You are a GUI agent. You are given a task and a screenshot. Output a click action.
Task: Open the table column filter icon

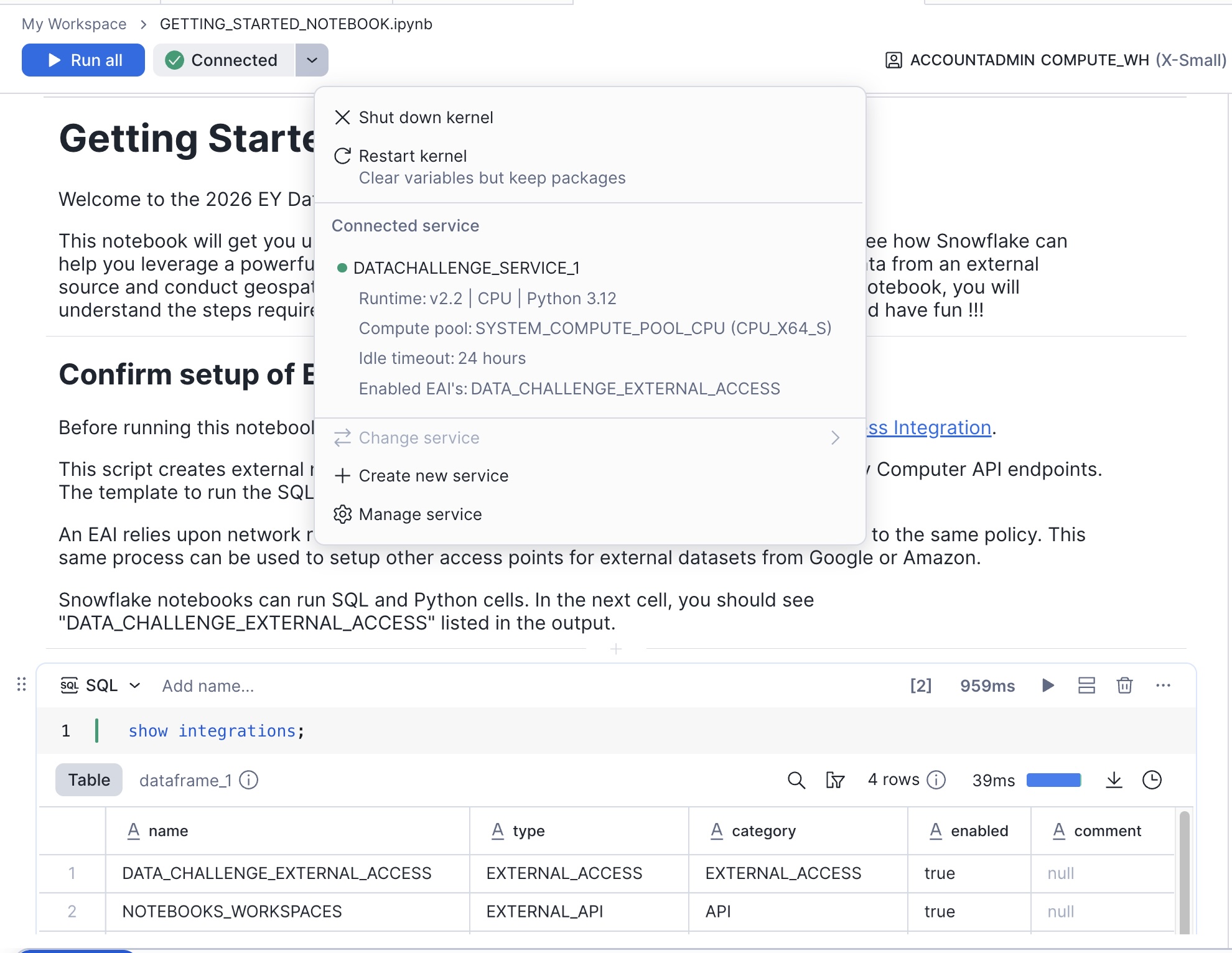tap(834, 780)
